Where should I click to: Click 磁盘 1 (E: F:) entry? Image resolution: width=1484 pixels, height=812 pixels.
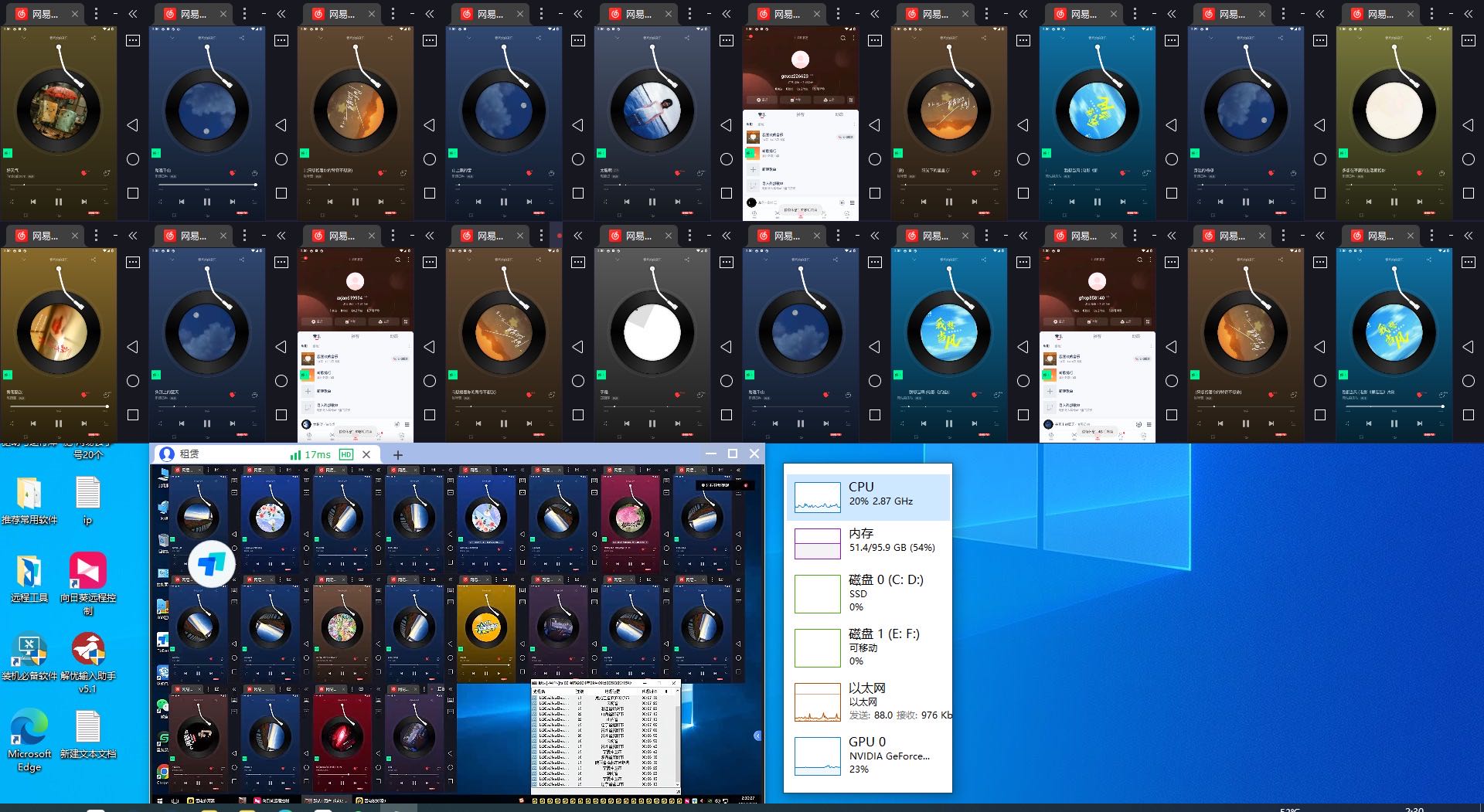coord(868,647)
